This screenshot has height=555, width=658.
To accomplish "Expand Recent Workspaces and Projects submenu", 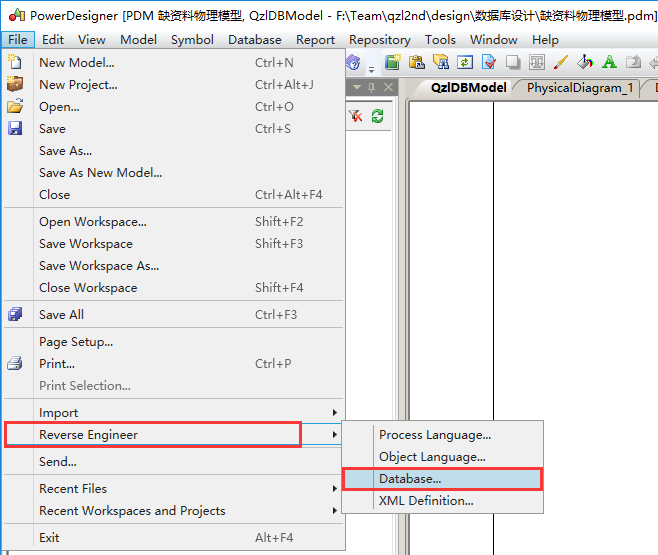I will click(174, 511).
